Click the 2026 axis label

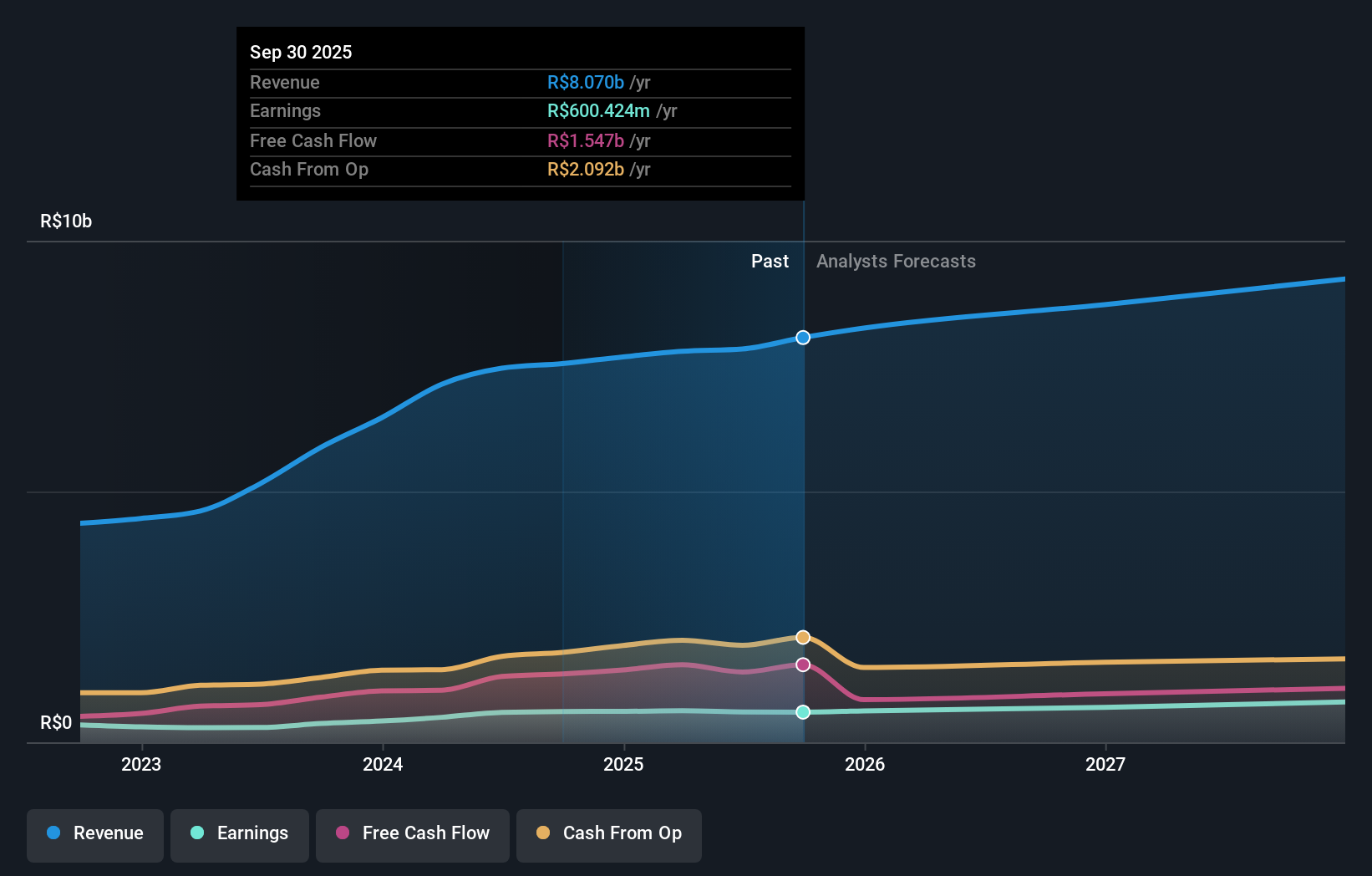866,763
